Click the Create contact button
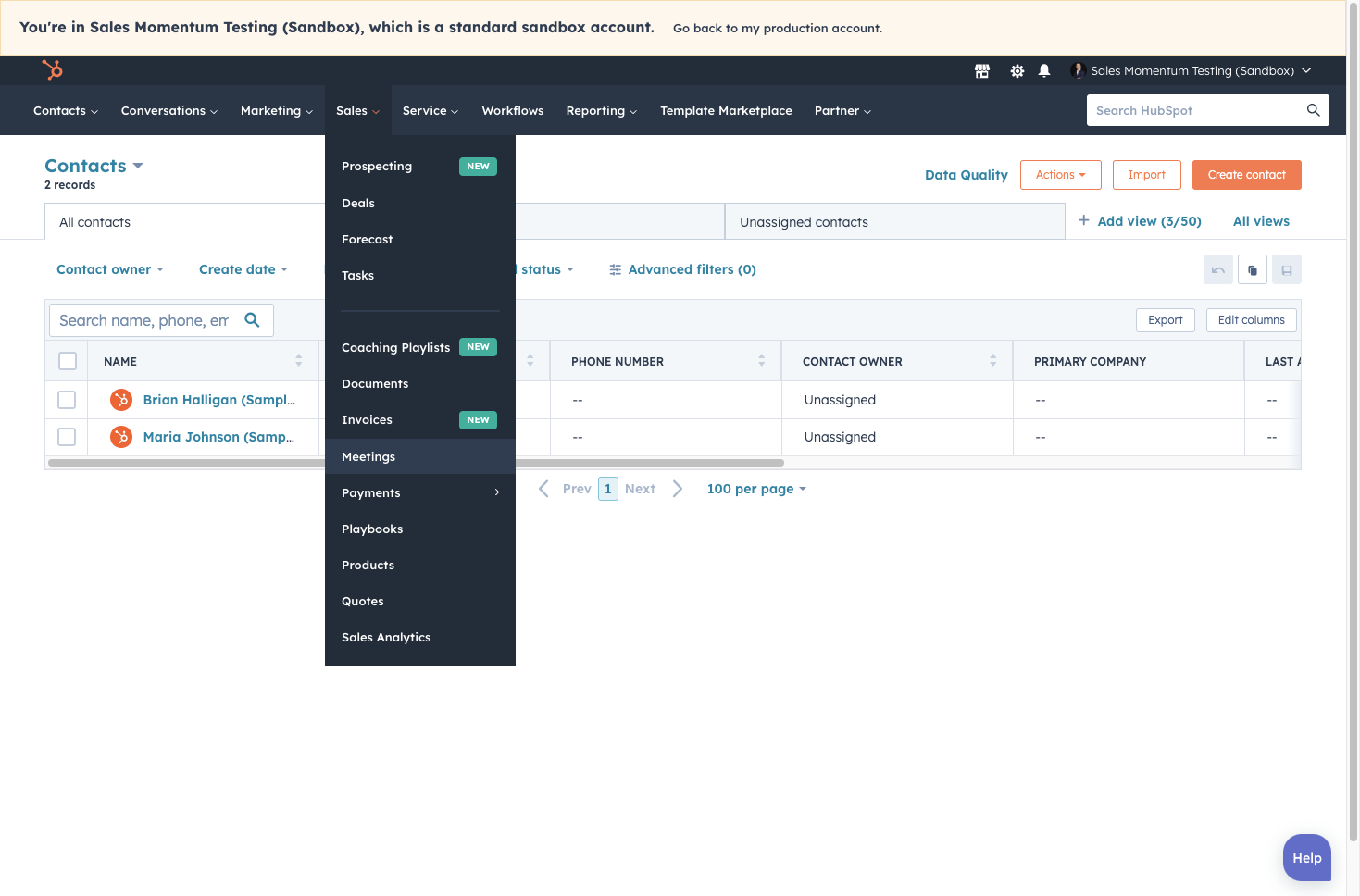The height and width of the screenshot is (896, 1360). pyautogui.click(x=1247, y=175)
